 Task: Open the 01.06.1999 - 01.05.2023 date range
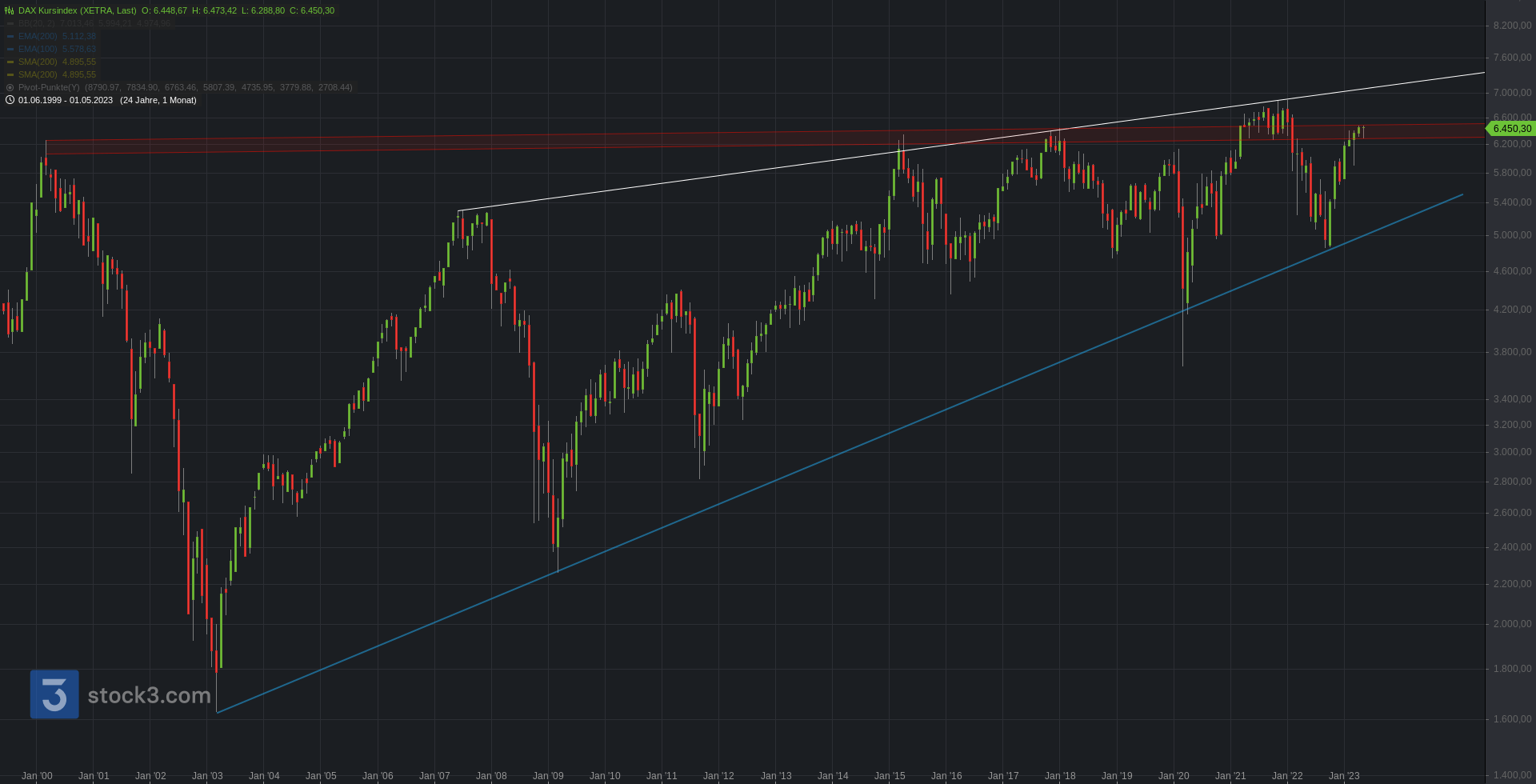[x=66, y=100]
